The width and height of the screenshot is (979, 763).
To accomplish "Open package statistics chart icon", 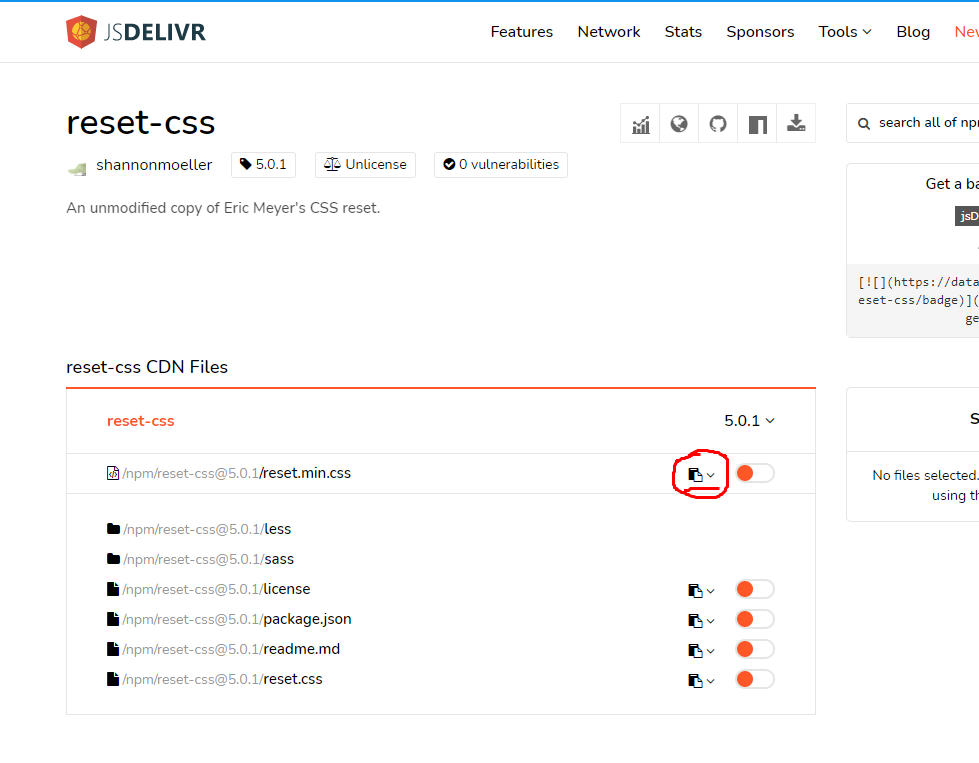I will tap(640, 124).
